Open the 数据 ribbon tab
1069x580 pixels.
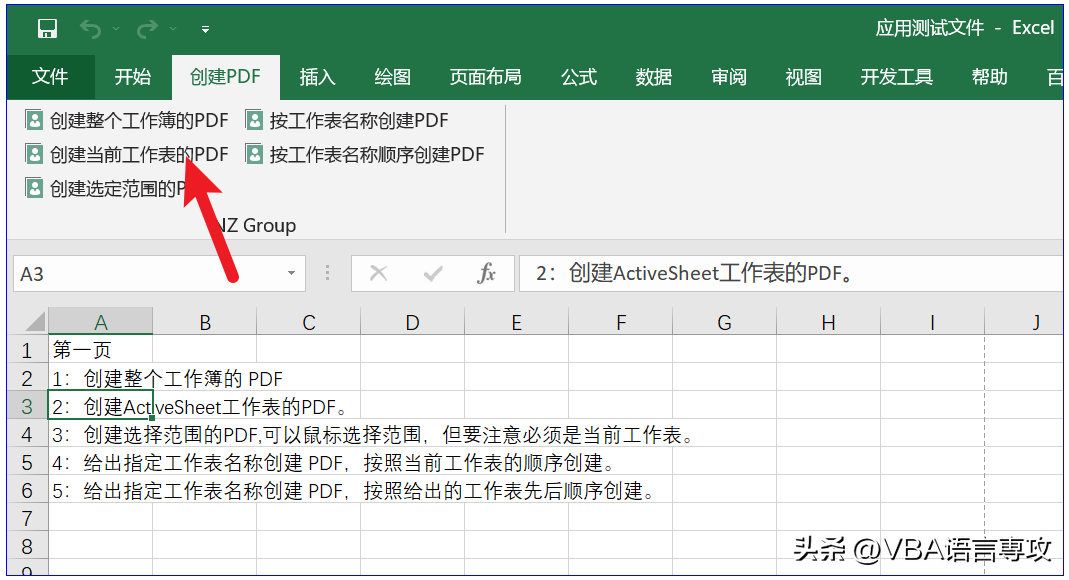(x=654, y=77)
